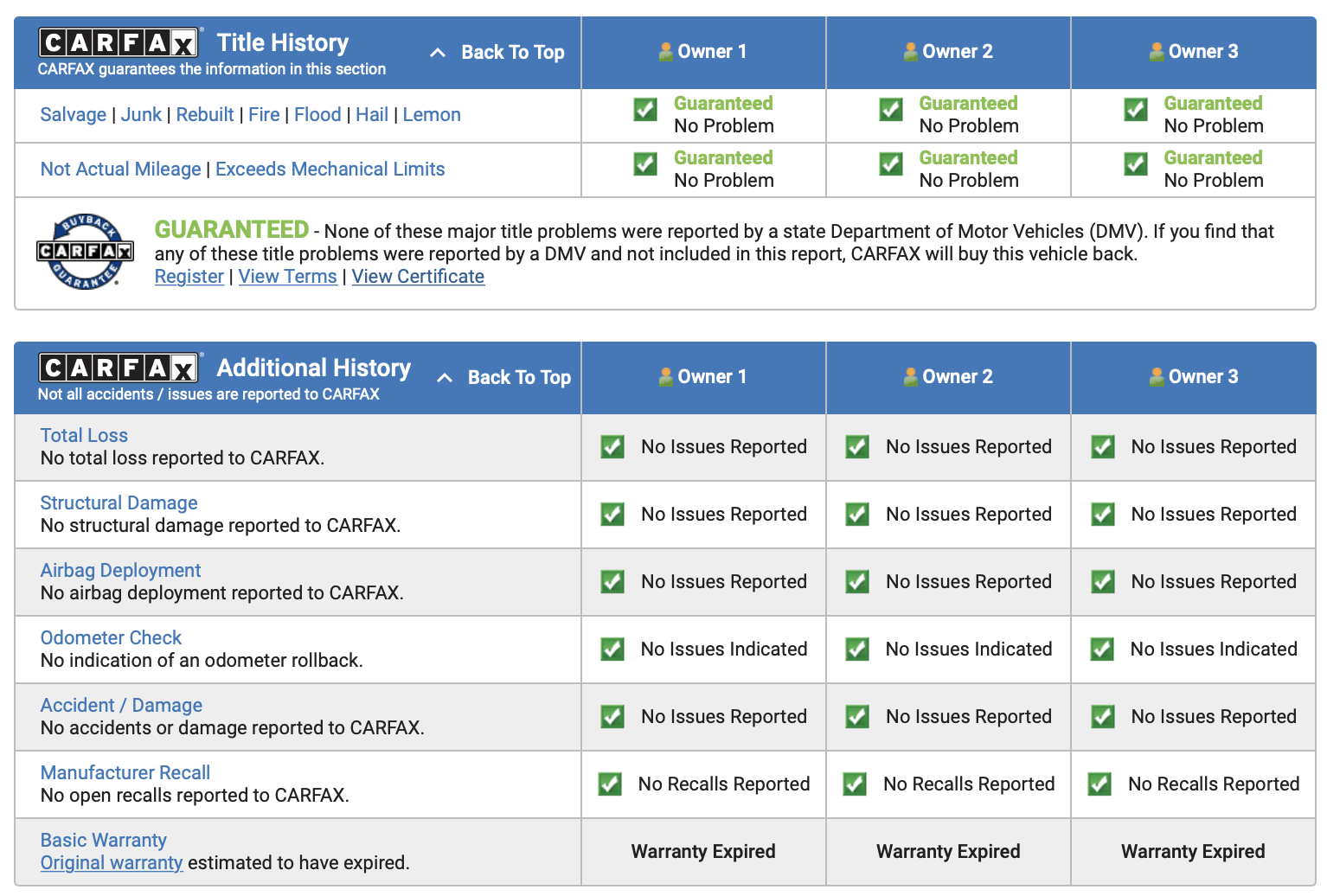Click Owner 3 person icon in Additional History

[x=1157, y=377]
